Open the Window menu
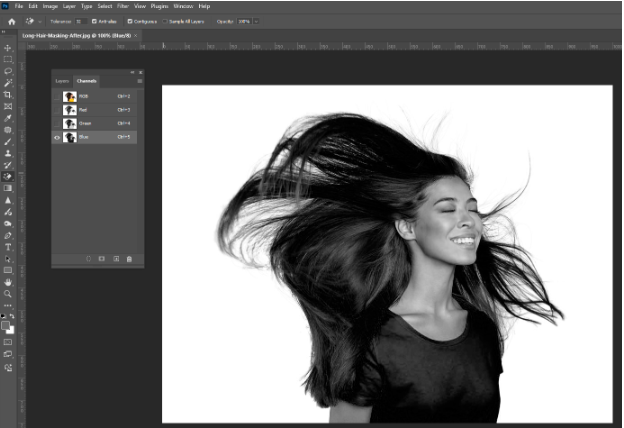 (x=183, y=6)
